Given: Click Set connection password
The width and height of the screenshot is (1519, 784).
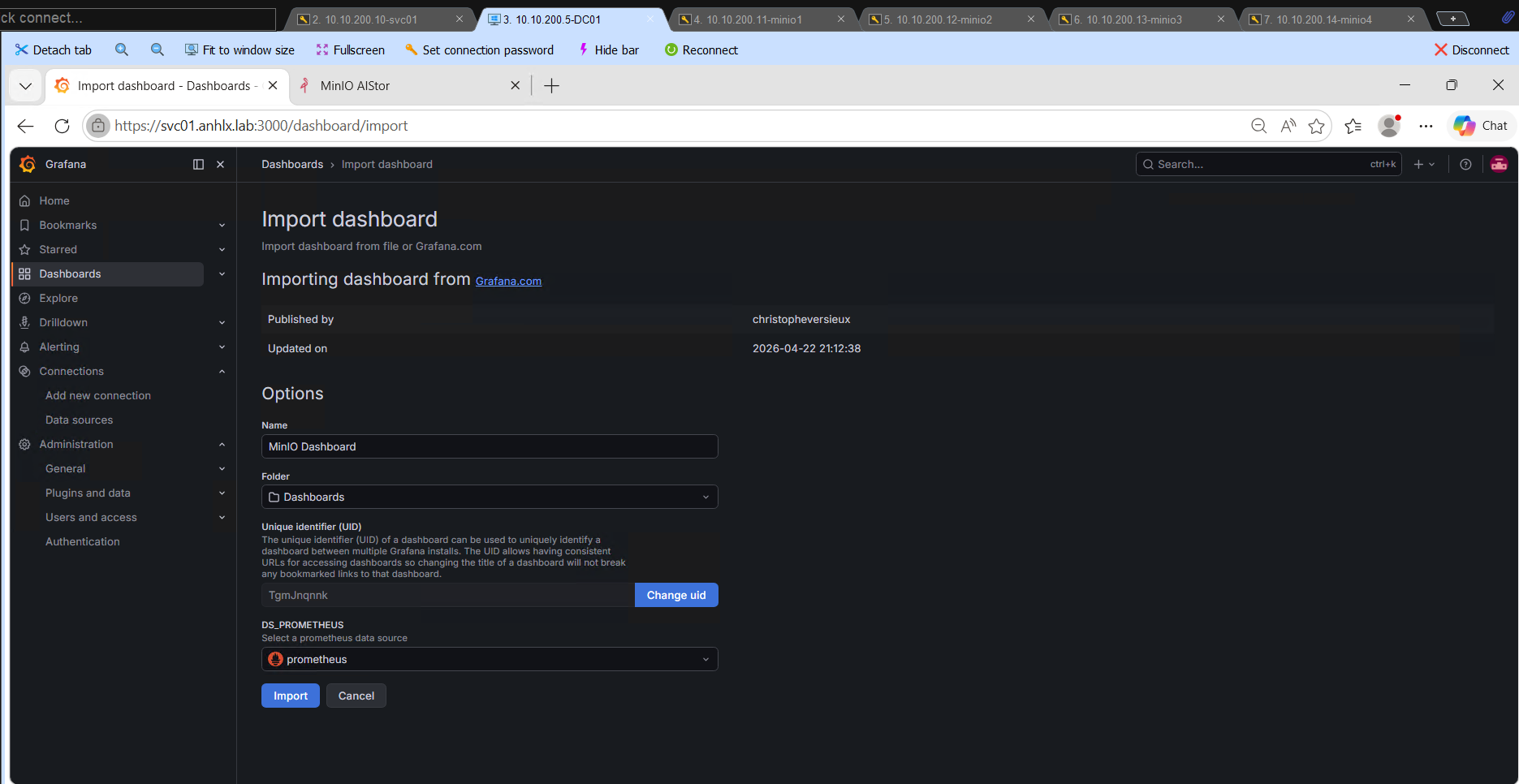Looking at the screenshot, I should (479, 50).
